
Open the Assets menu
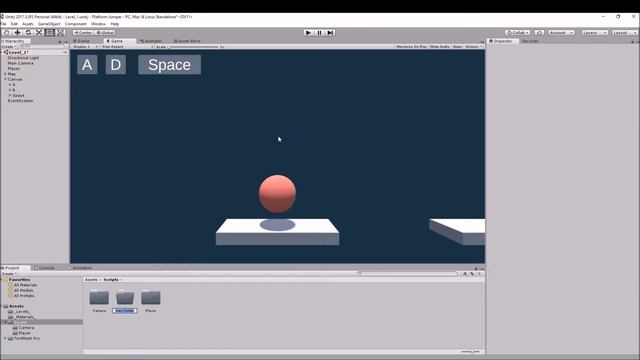pyautogui.click(x=28, y=24)
